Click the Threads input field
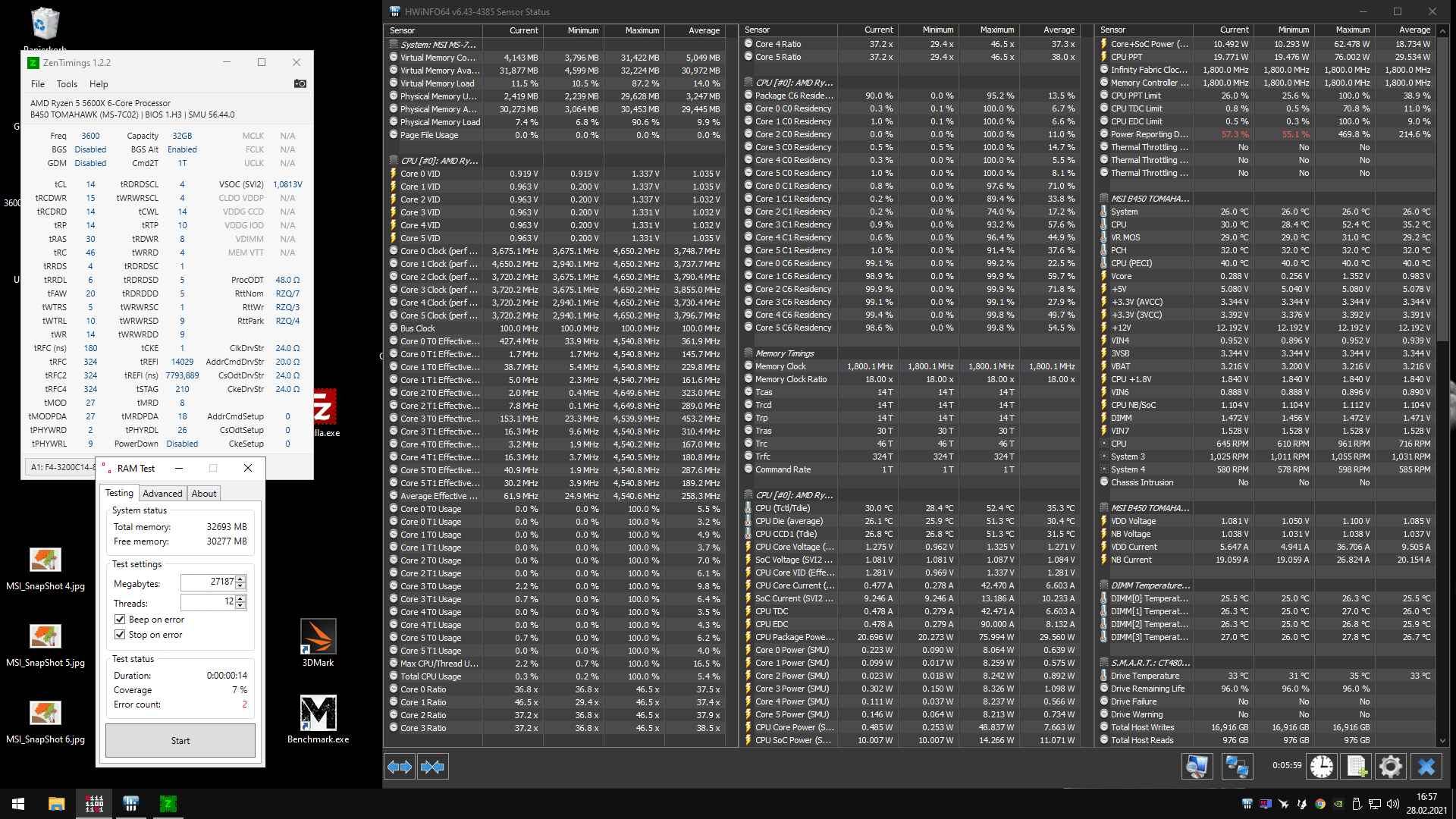This screenshot has height=819, width=1456. tap(209, 602)
